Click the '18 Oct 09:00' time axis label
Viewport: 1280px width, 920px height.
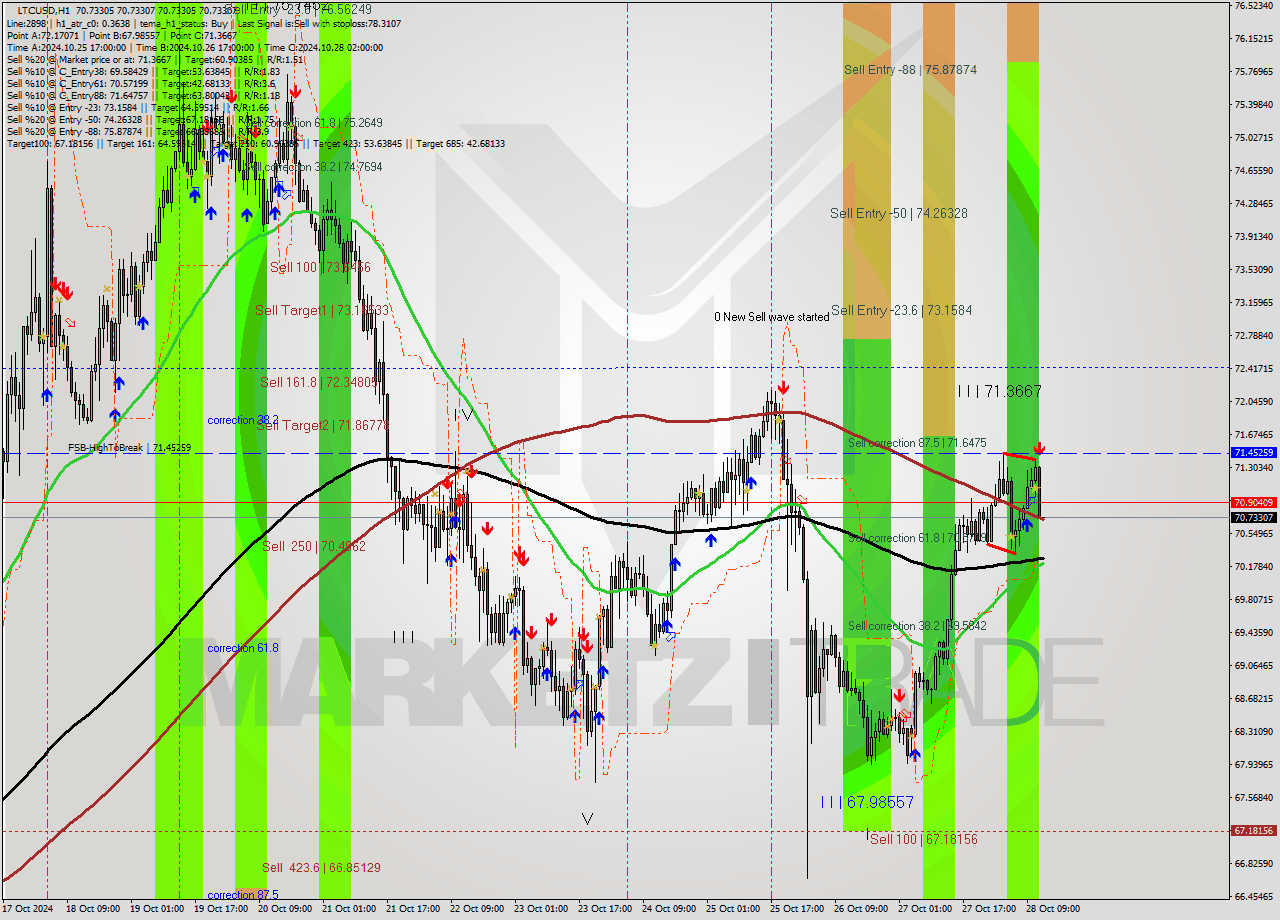pos(91,909)
